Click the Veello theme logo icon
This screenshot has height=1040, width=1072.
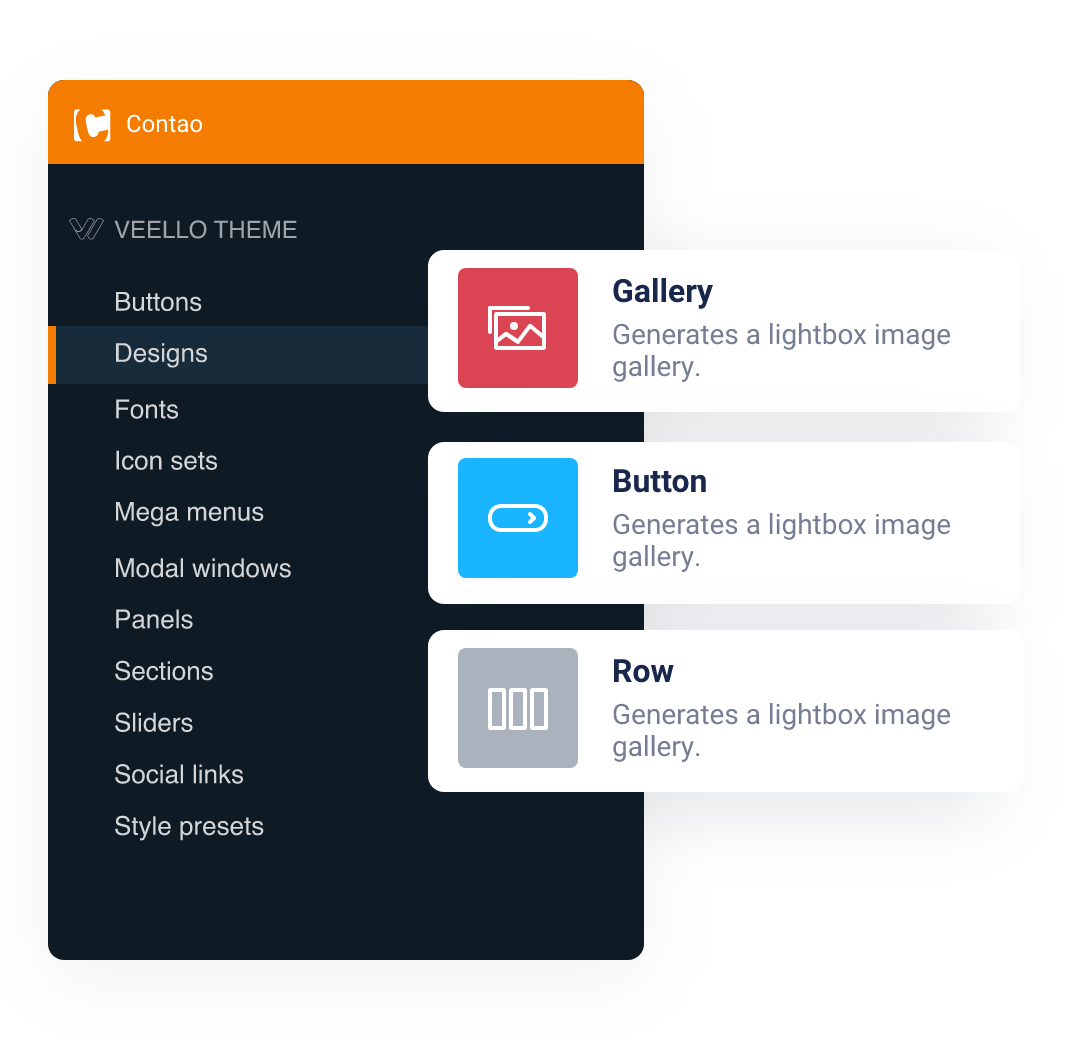point(87,229)
